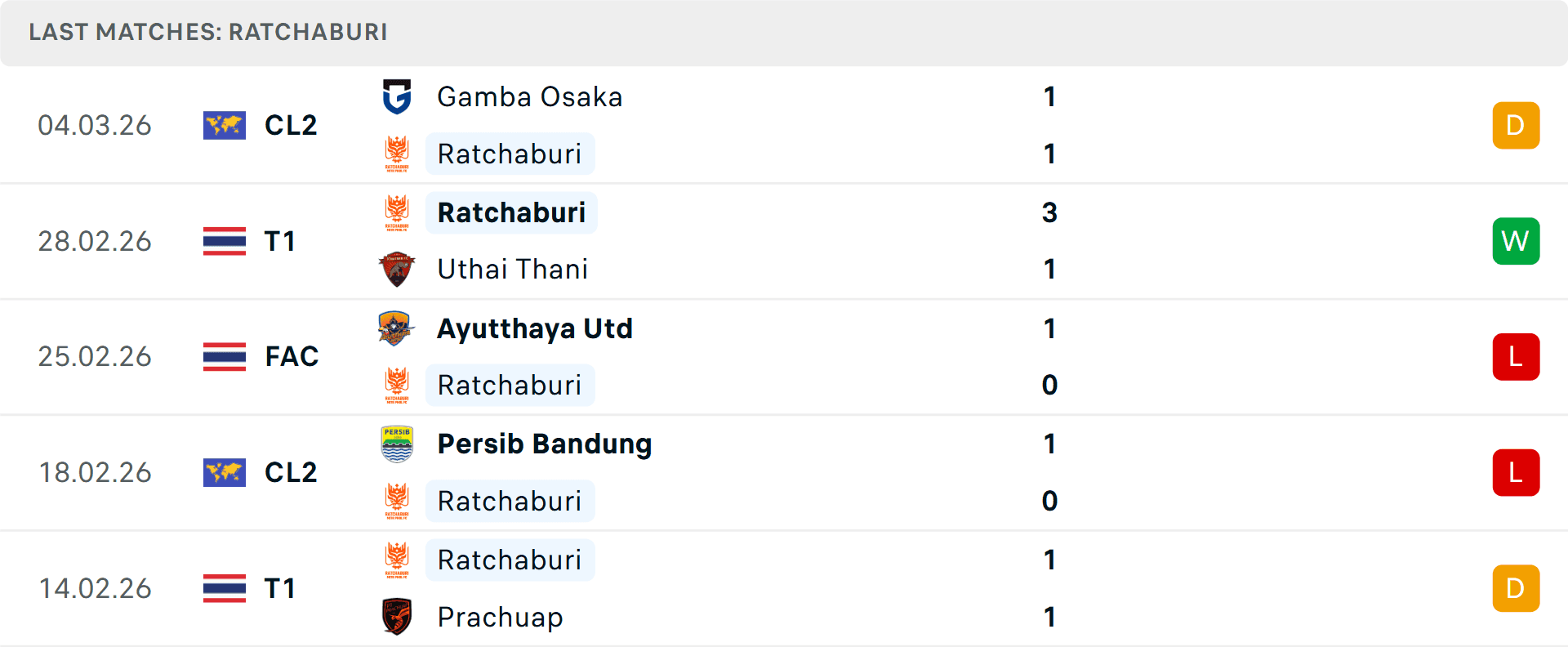Click the green W result badge

[1516, 241]
